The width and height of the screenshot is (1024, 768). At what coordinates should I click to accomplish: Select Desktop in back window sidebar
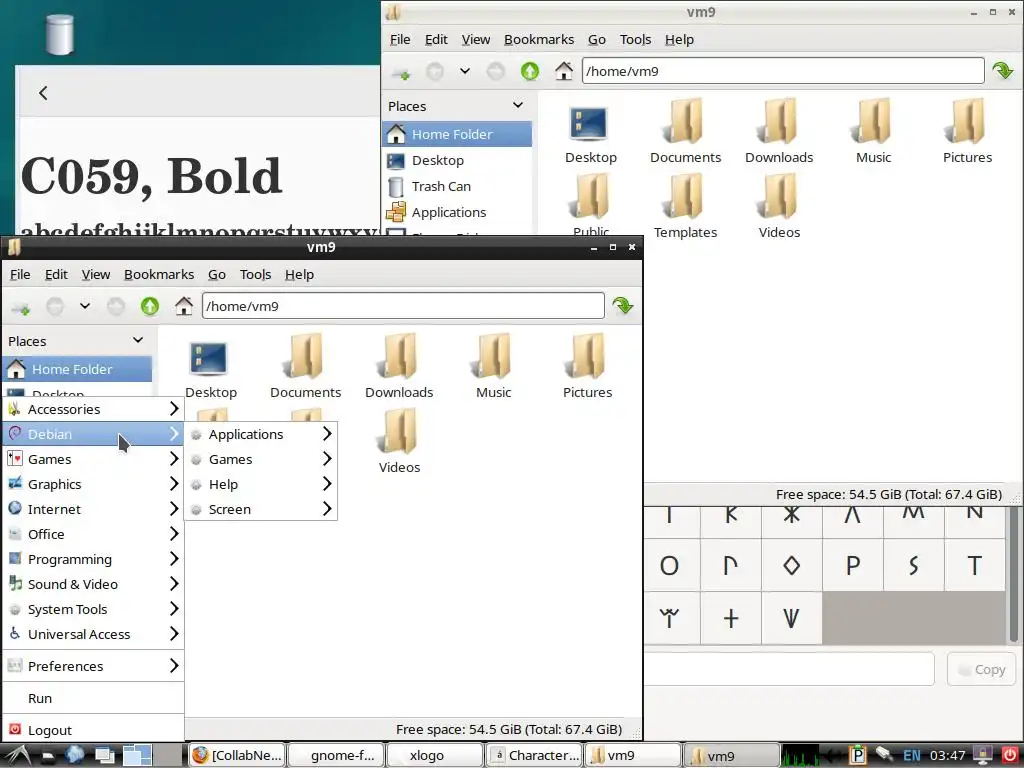point(457,160)
